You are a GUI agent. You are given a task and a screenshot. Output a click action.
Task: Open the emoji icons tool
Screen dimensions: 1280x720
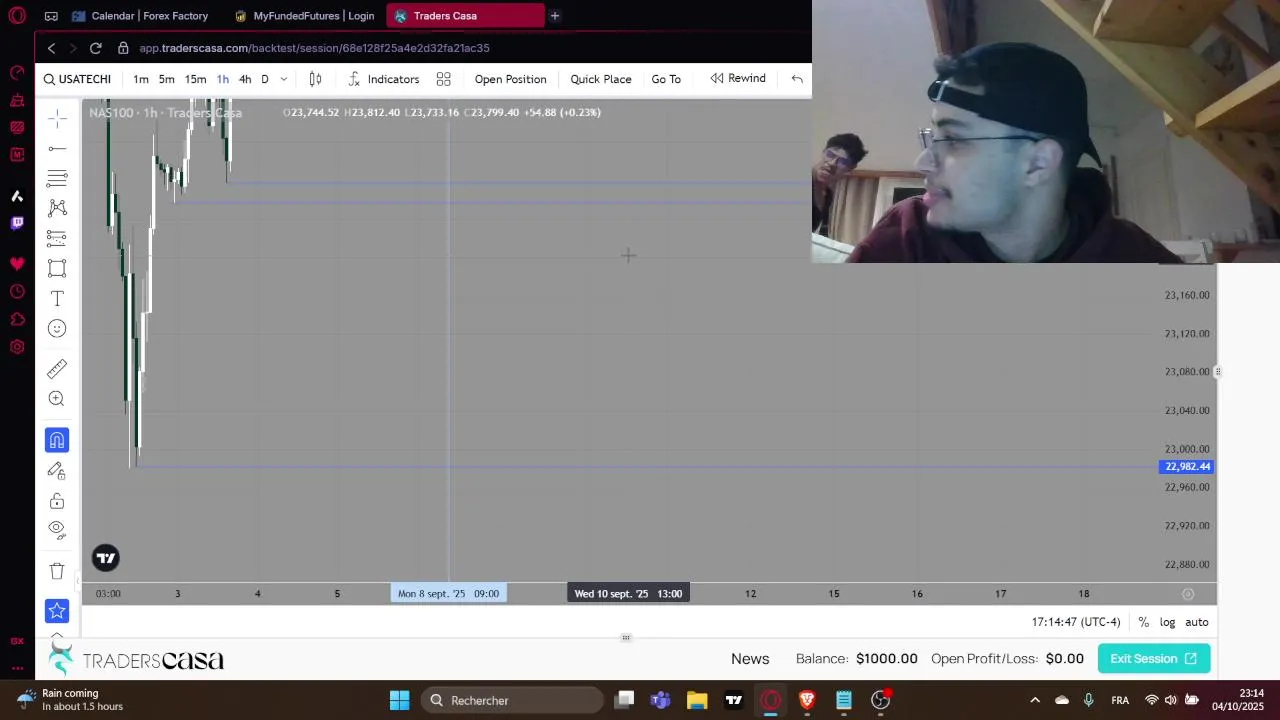pyautogui.click(x=57, y=328)
